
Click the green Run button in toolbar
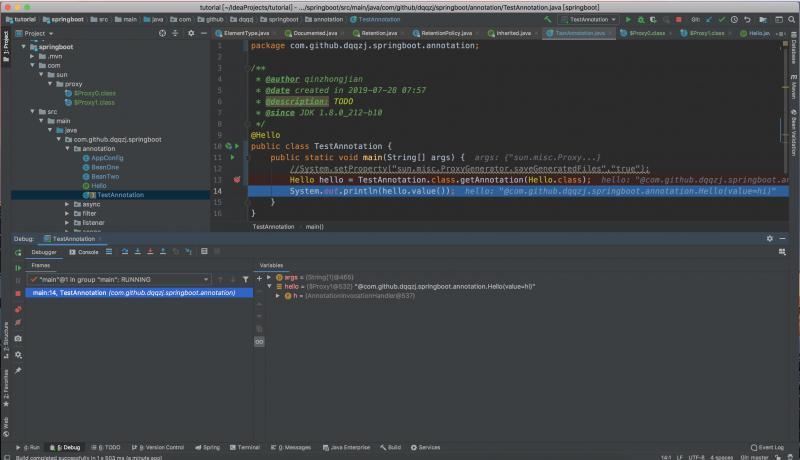(x=627, y=19)
